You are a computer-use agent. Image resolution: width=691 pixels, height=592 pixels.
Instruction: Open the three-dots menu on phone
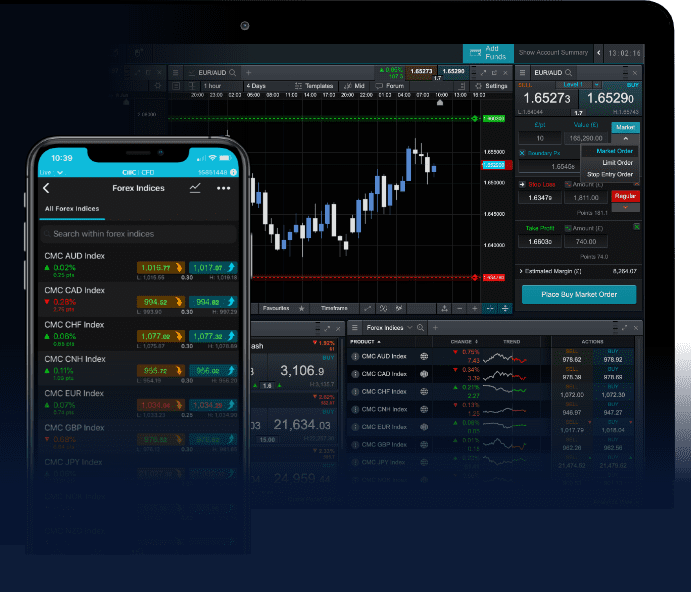tap(223, 188)
